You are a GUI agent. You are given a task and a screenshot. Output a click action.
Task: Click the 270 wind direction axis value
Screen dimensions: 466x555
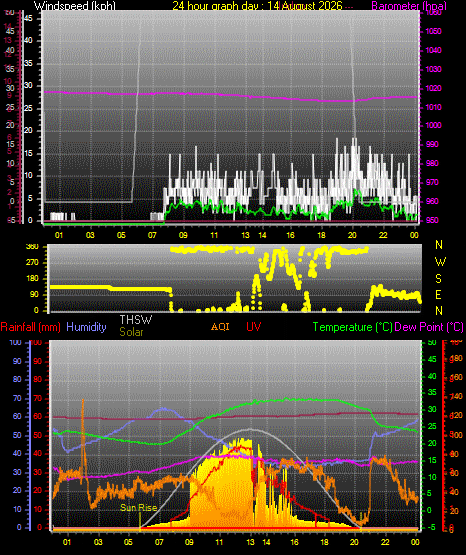point(32,263)
